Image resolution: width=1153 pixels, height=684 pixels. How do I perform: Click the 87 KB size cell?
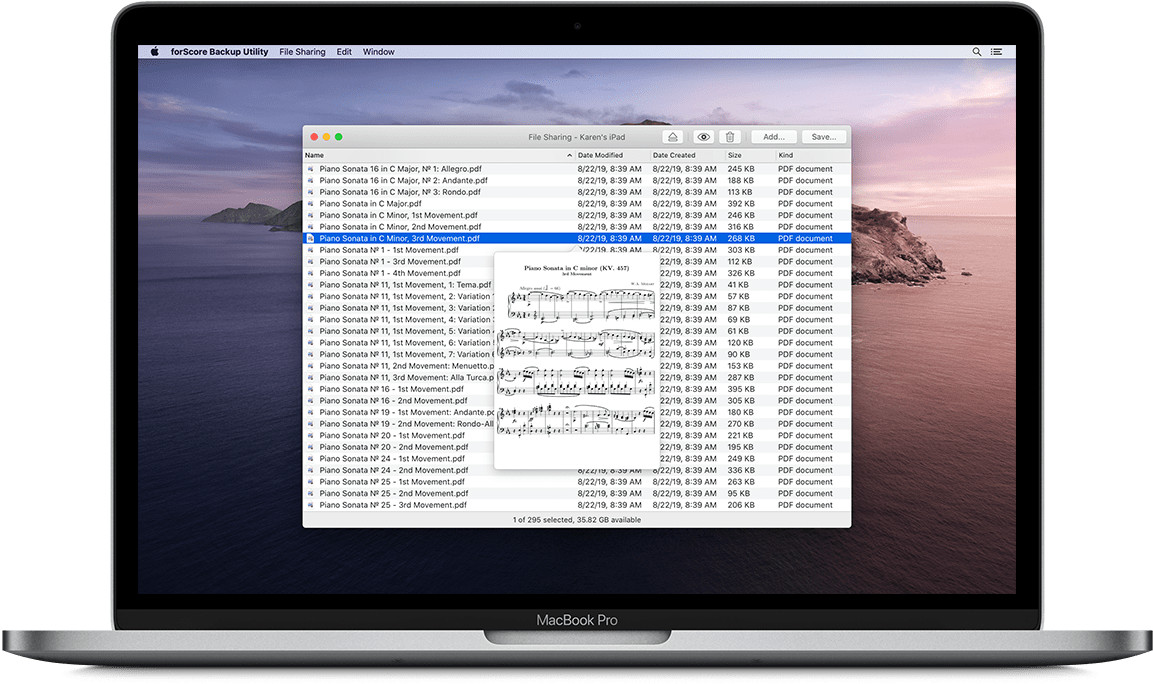[x=738, y=308]
